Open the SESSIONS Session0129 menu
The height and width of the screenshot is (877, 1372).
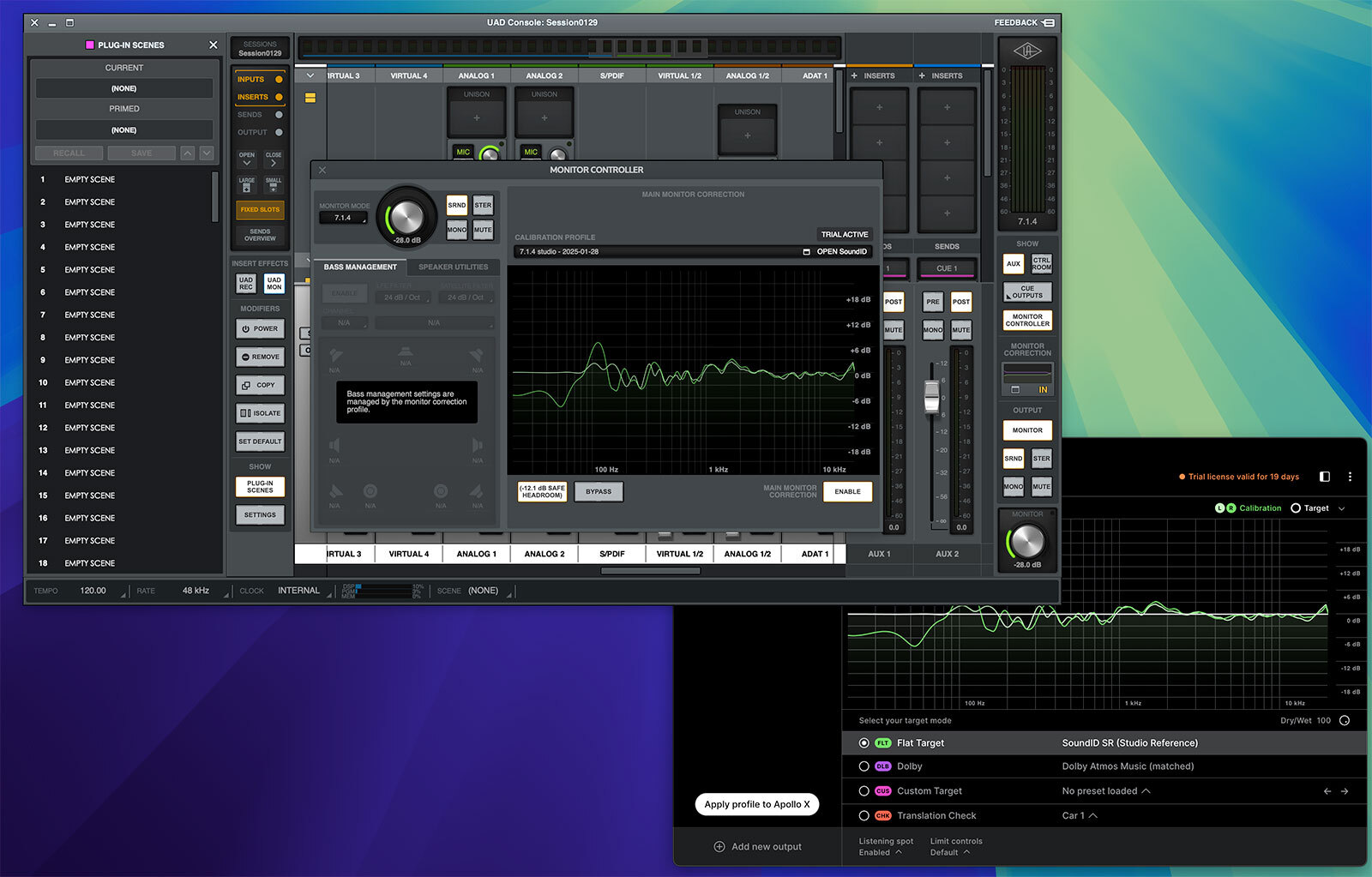260,49
